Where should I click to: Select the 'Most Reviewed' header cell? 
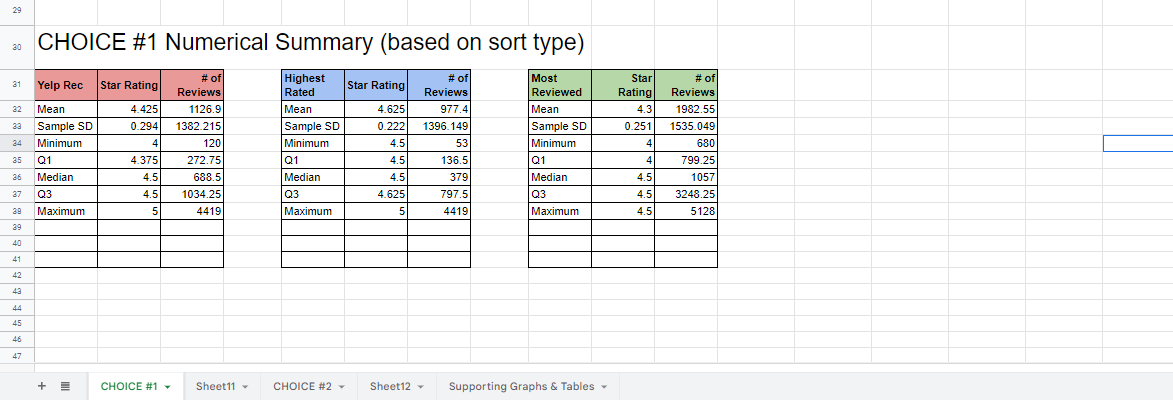click(560, 85)
